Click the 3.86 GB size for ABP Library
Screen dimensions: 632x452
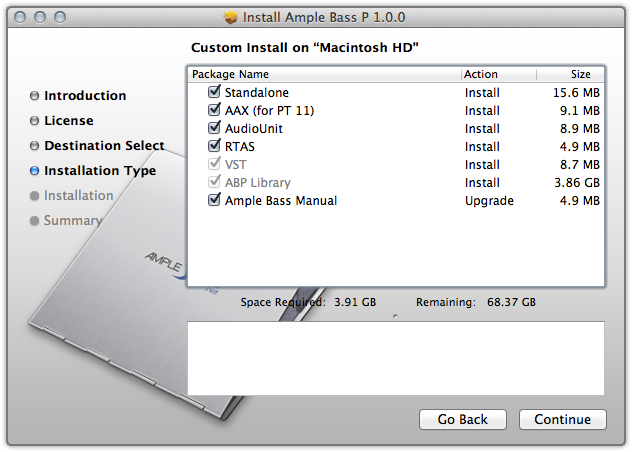coord(577,183)
